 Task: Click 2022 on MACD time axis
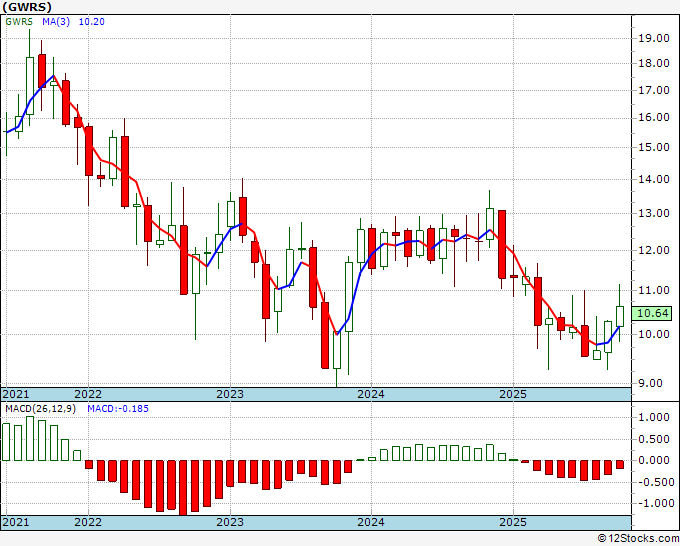pos(88,522)
